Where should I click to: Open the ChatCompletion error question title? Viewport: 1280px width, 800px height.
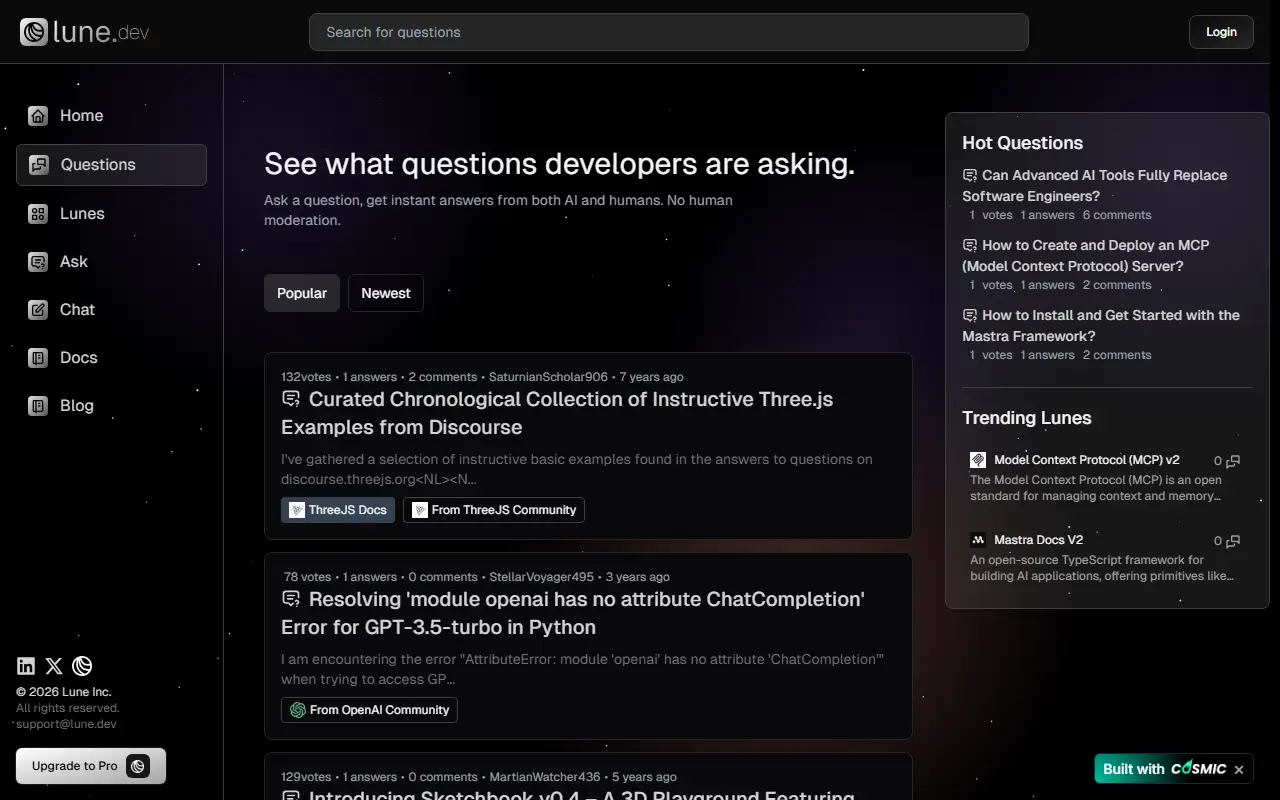point(573,613)
